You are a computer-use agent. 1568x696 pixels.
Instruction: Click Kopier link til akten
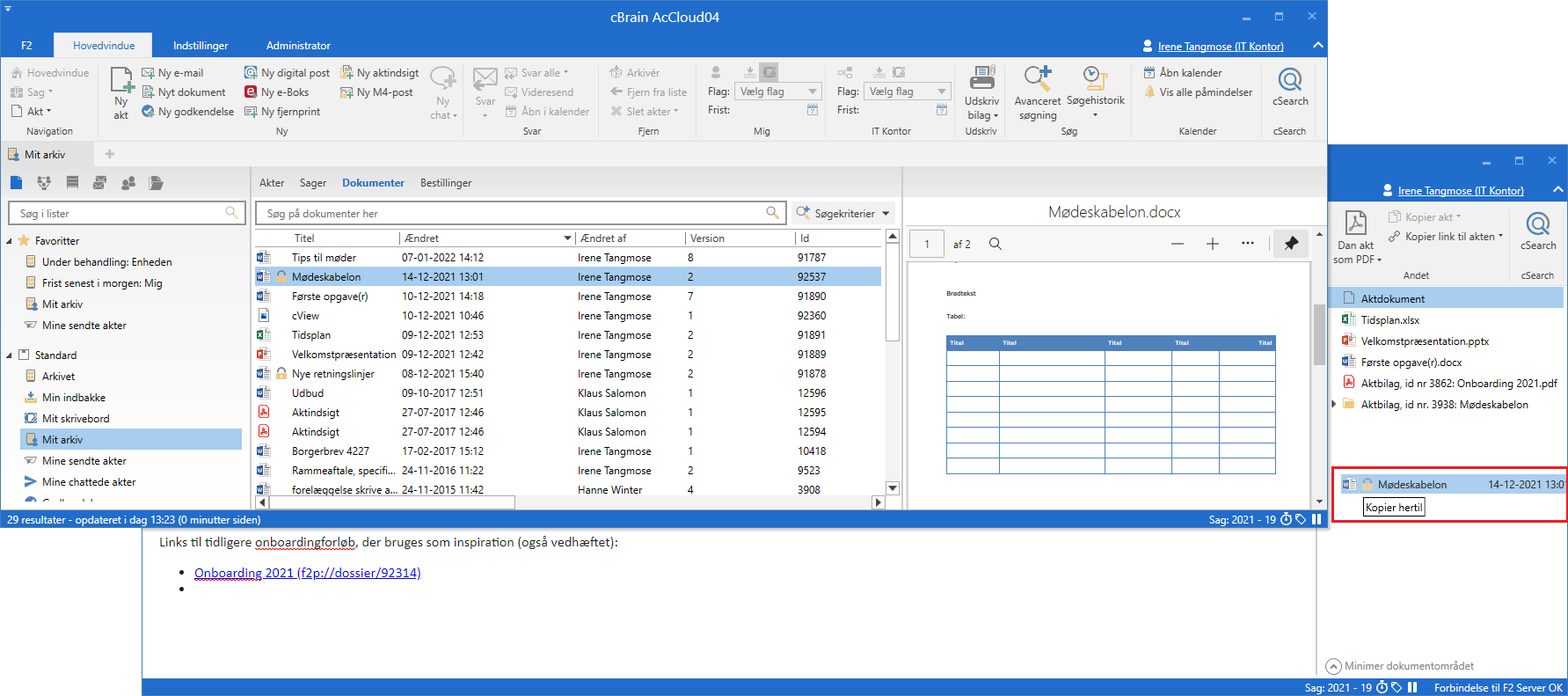[1446, 237]
